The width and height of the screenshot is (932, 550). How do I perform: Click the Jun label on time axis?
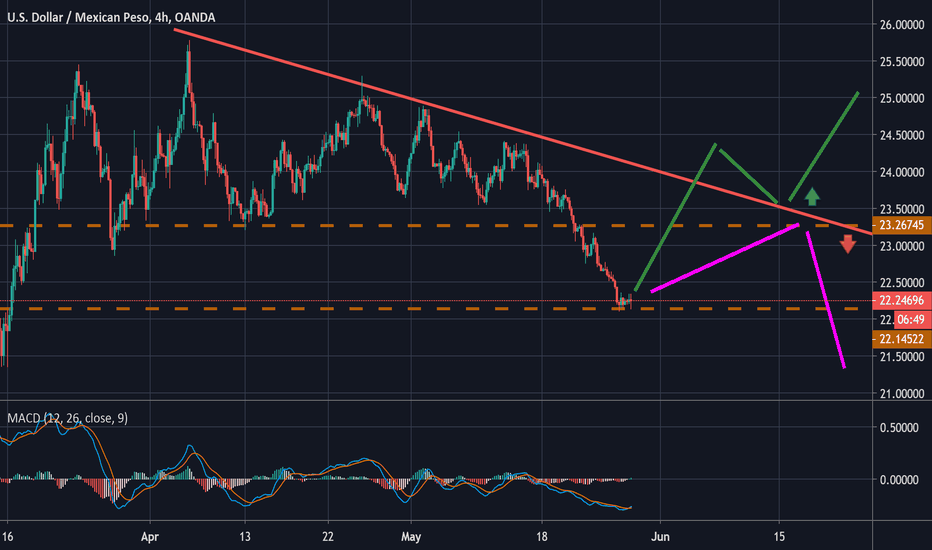coord(660,536)
